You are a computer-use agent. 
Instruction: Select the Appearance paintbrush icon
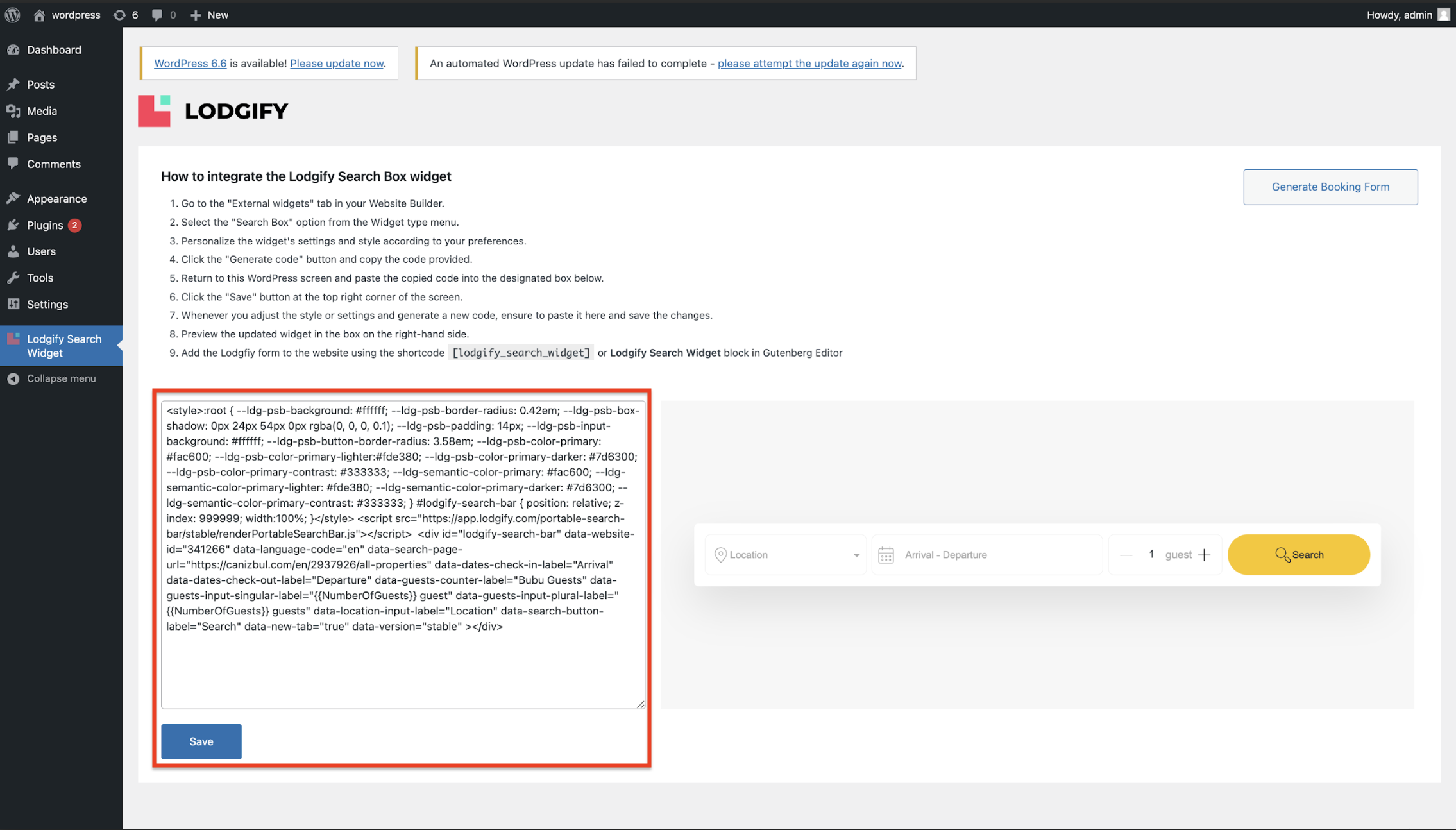tap(14, 198)
